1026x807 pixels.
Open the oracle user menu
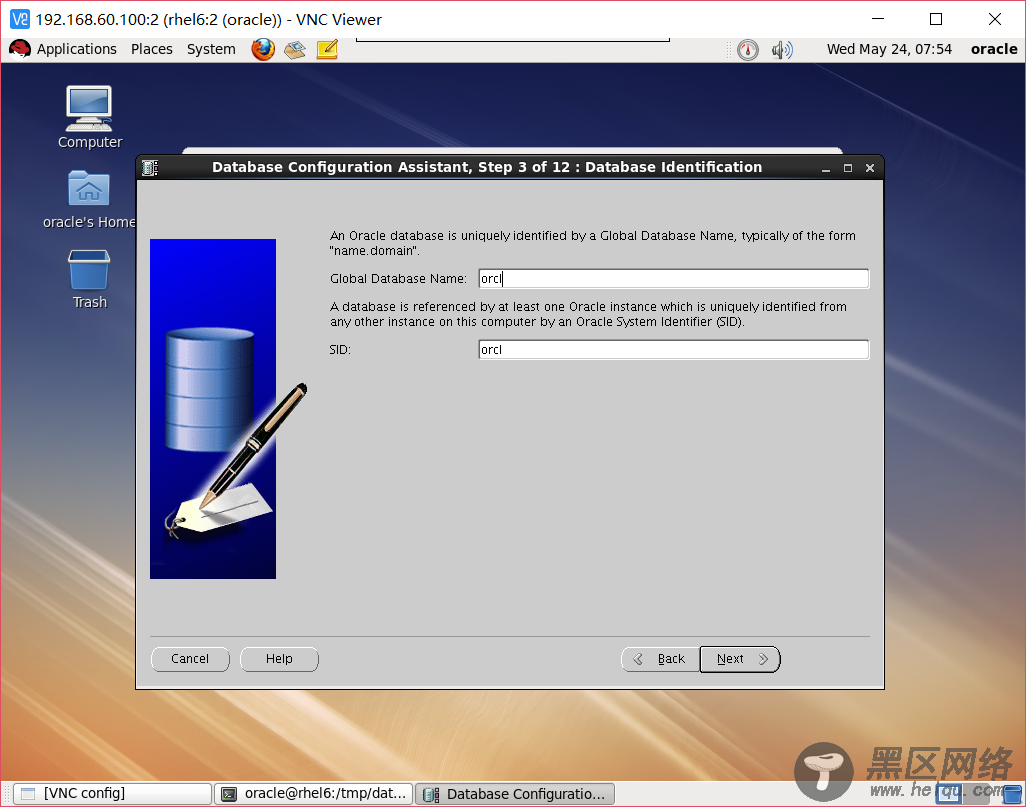[x=994, y=49]
